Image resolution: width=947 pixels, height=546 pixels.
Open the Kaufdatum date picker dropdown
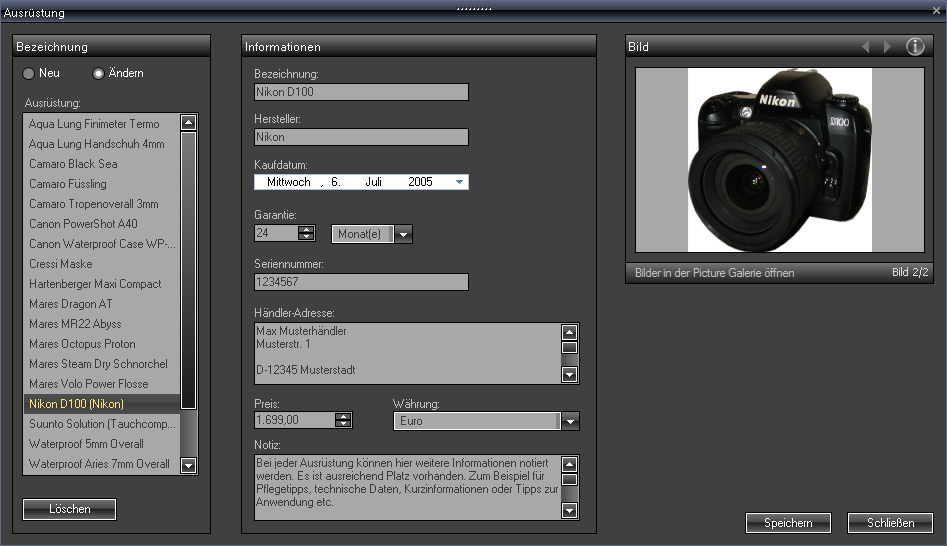coord(459,182)
